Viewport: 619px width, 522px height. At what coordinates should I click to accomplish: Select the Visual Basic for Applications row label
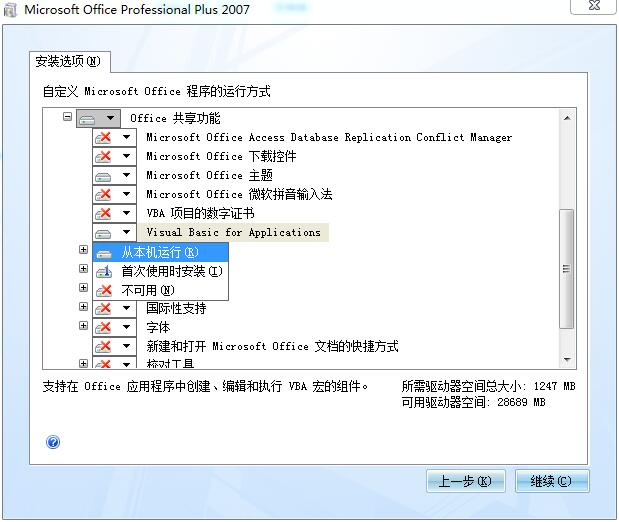coord(233,232)
